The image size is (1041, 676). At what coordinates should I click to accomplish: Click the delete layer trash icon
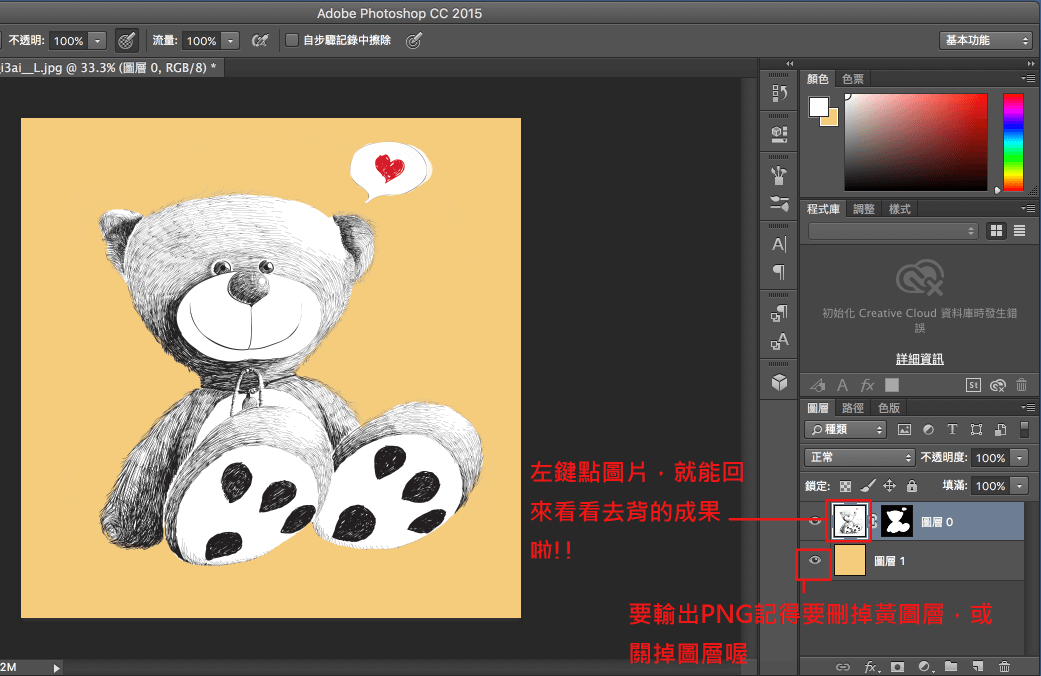tap(1004, 666)
